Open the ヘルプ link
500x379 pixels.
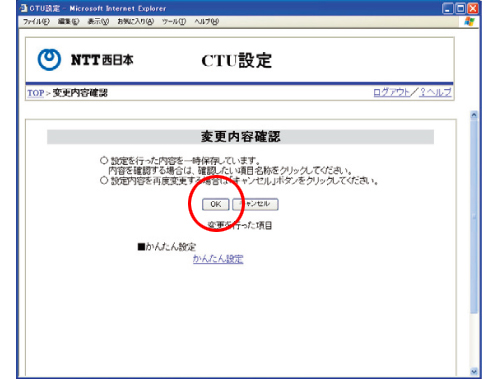435,92
